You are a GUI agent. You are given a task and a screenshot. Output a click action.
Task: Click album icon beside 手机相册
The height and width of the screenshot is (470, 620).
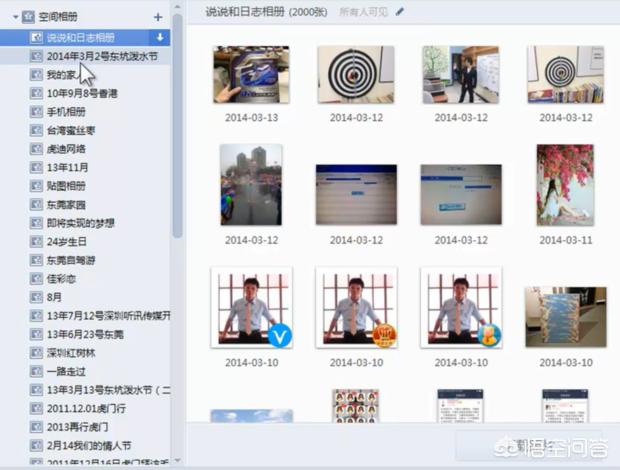(x=36, y=112)
